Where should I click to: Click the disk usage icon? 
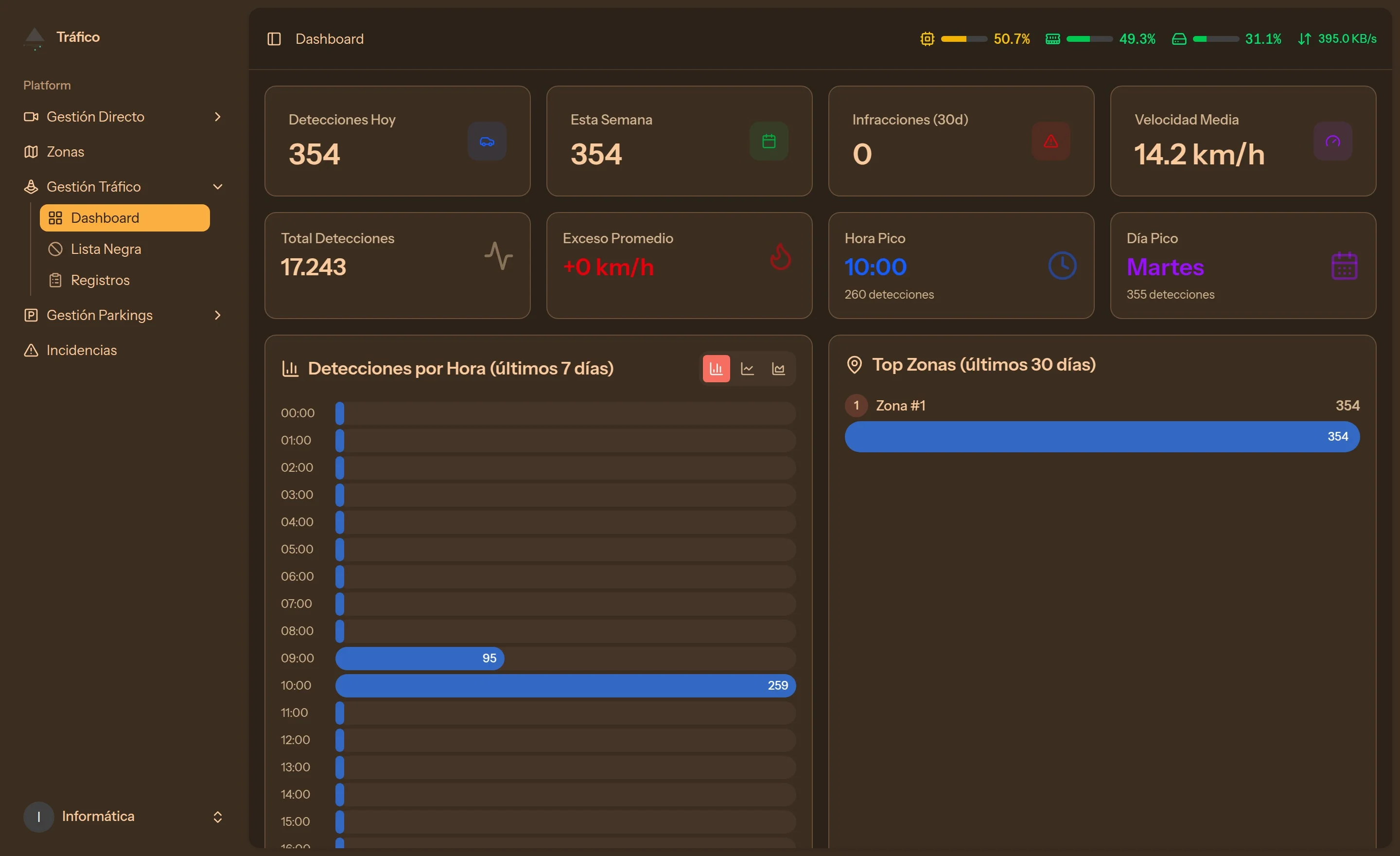[1178, 38]
